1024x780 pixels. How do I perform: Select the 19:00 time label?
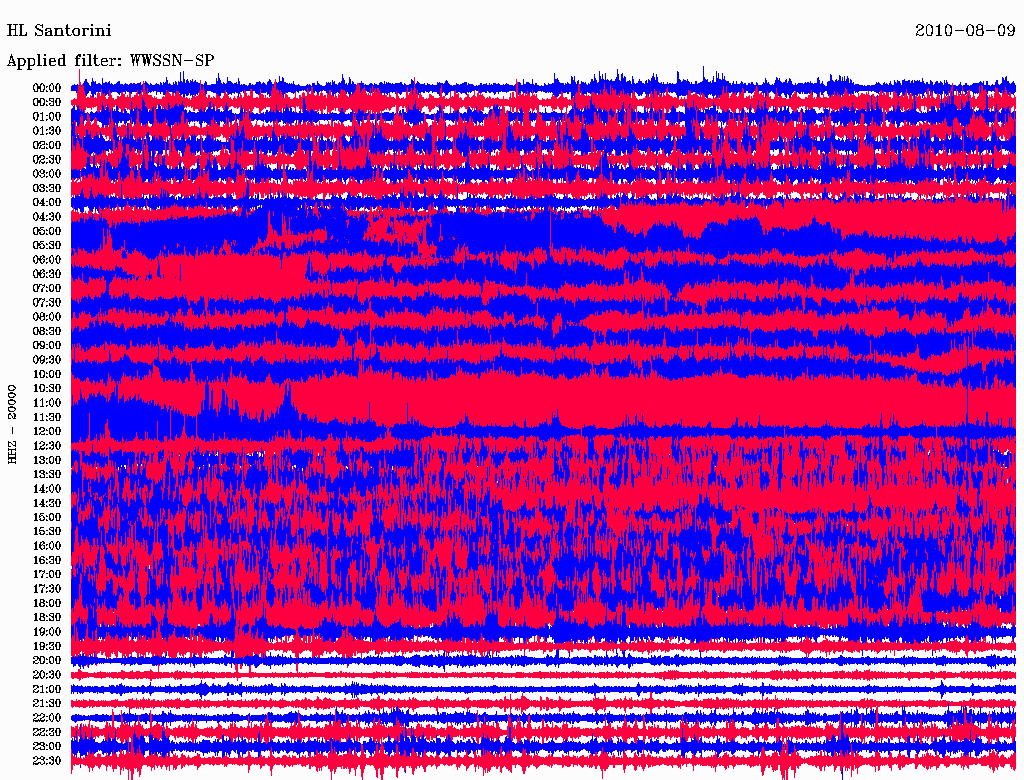(46, 632)
